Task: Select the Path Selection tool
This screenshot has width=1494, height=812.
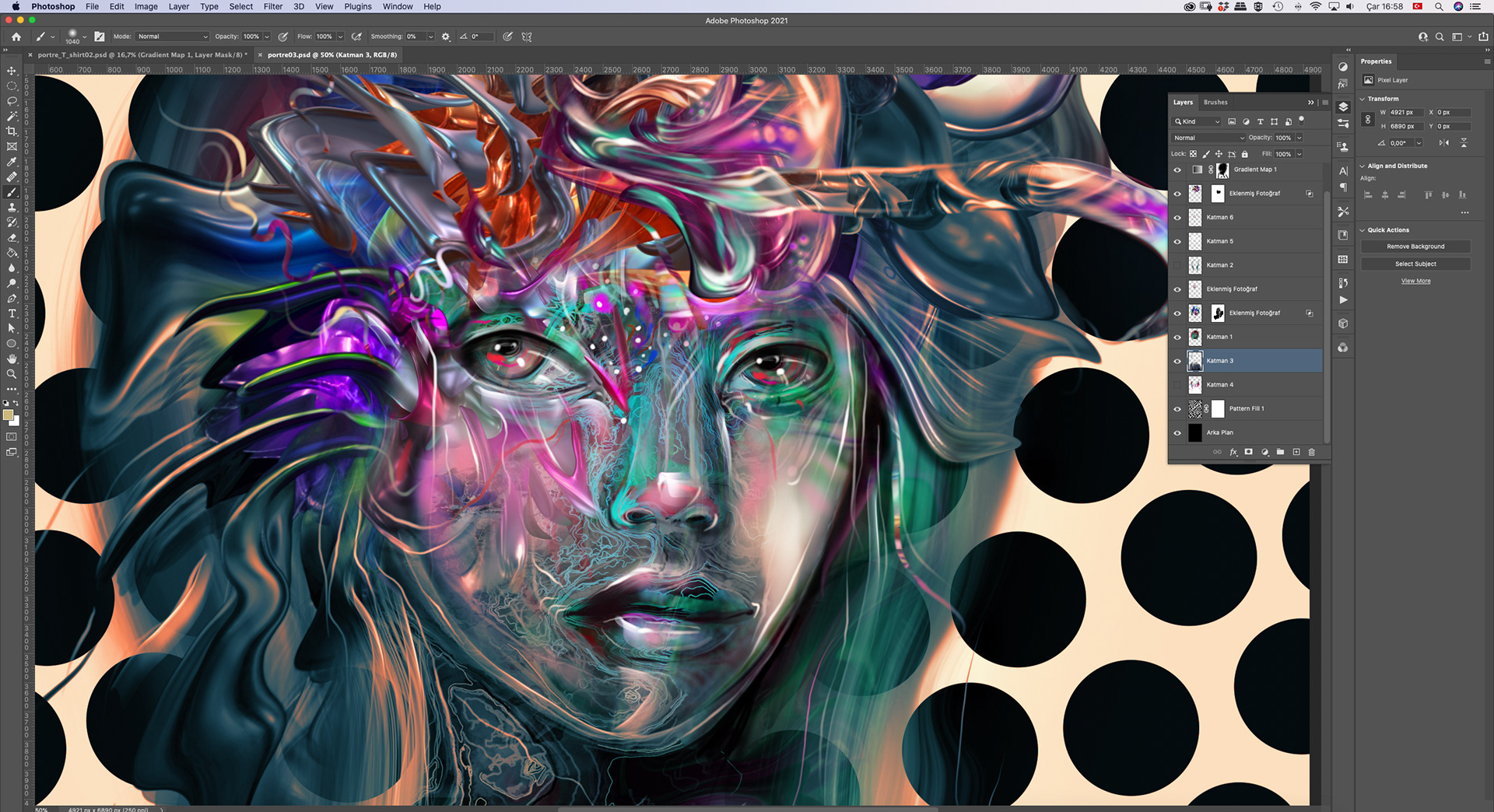Action: tap(12, 328)
